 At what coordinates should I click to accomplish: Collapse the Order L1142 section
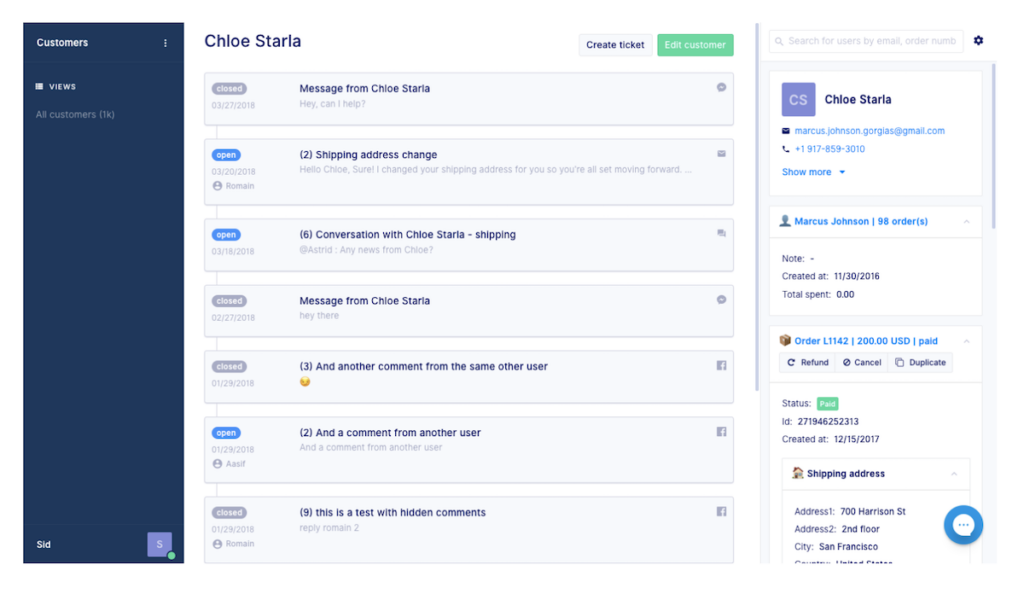[x=967, y=341]
